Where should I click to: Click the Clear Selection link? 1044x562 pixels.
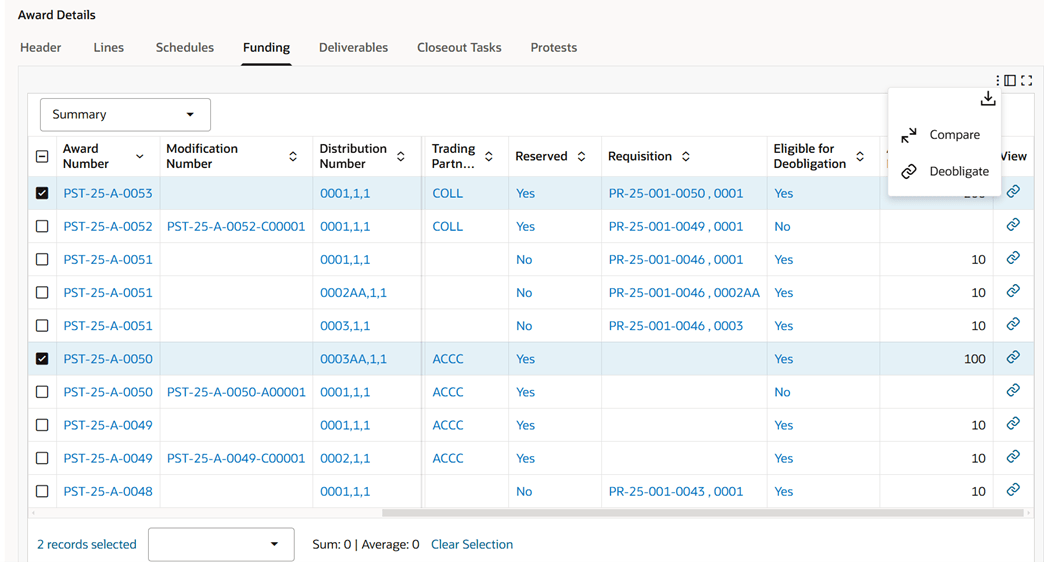472,545
